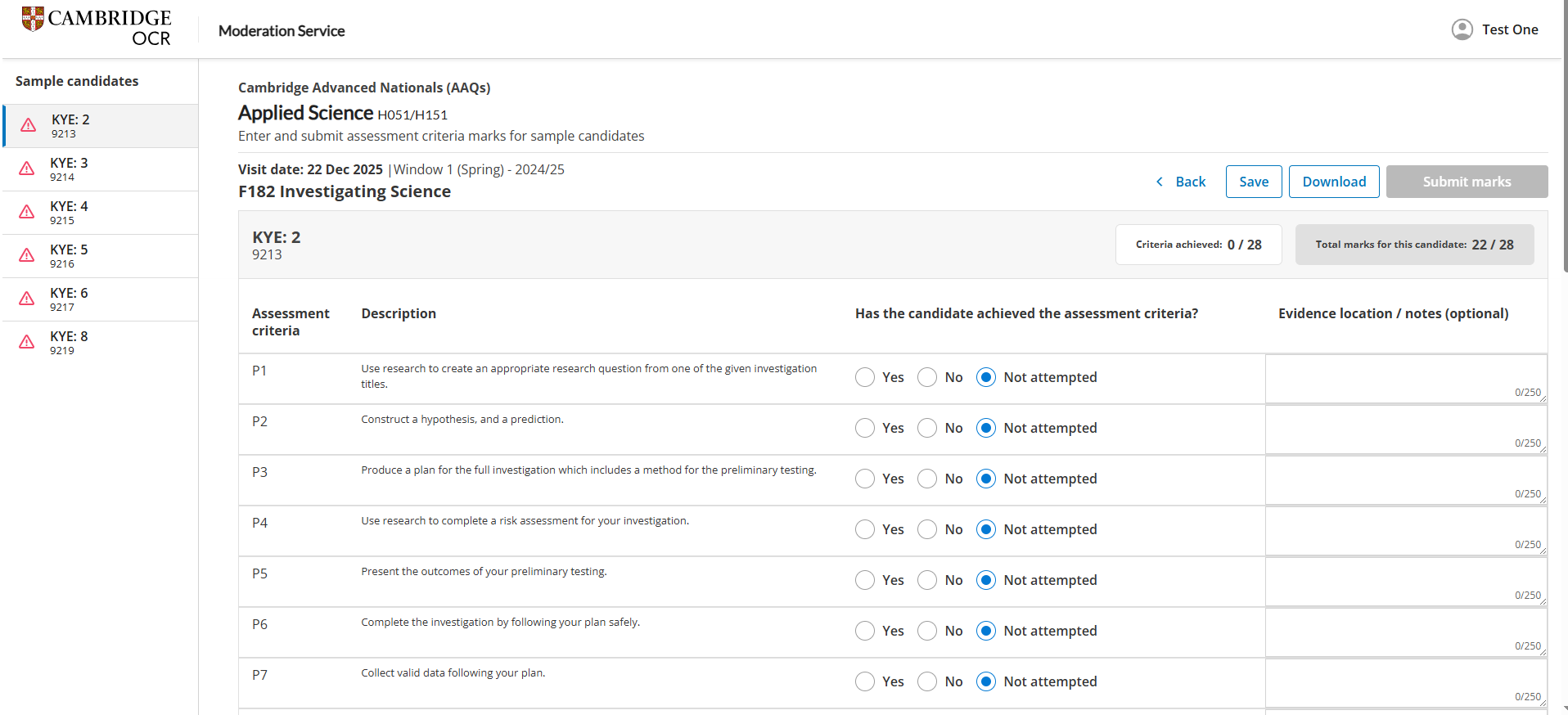Set criterion P7 to No
The image size is (1568, 715).
926,681
